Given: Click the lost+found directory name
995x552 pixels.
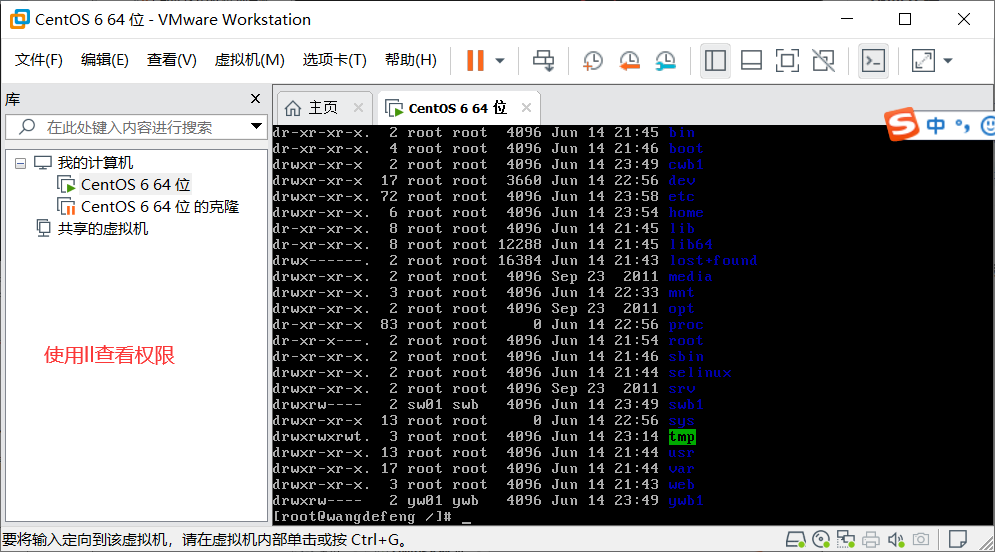Looking at the screenshot, I should click(713, 261).
